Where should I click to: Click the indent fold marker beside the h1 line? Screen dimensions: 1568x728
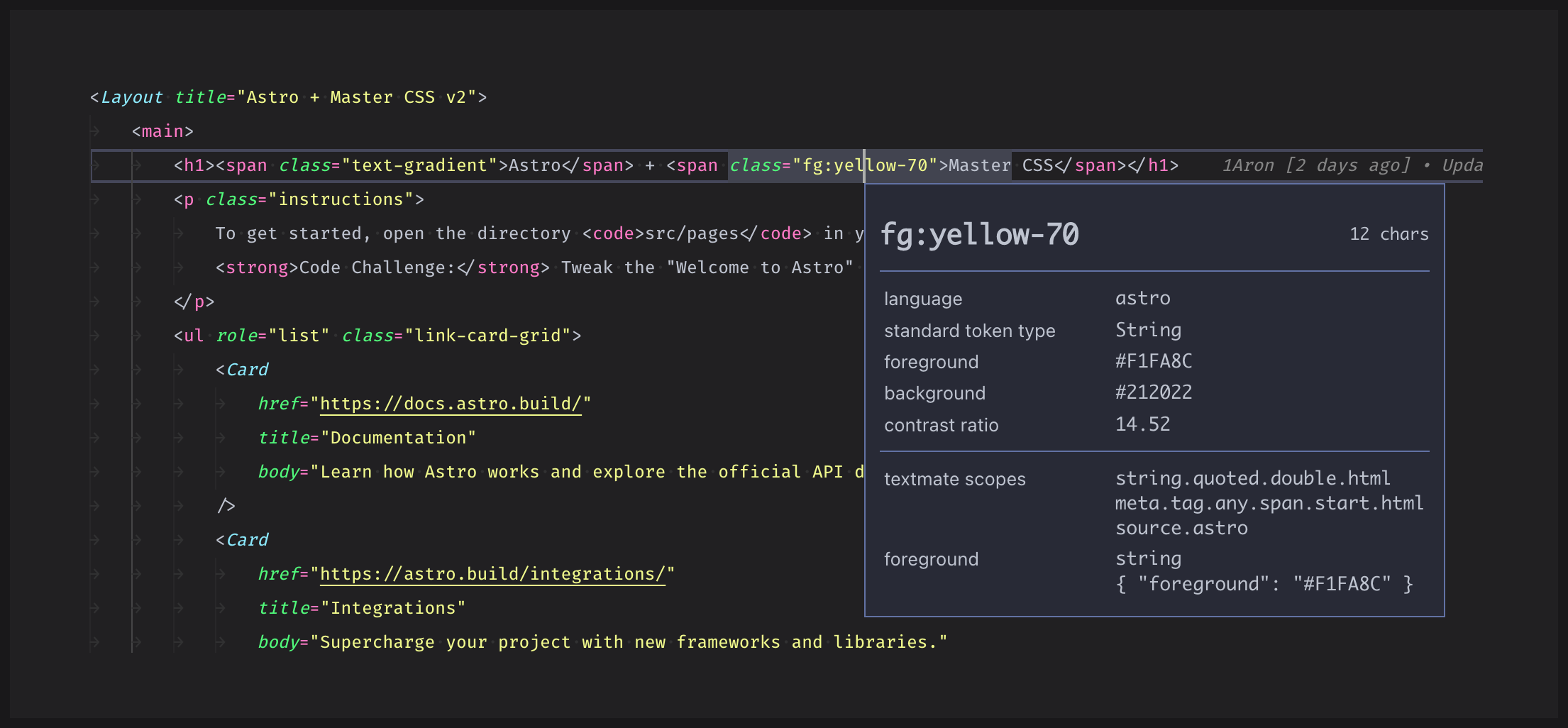coord(136,165)
